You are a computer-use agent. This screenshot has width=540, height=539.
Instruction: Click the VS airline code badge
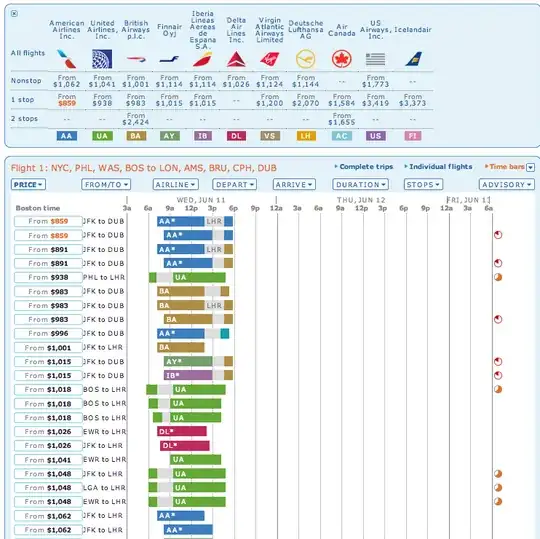(270, 136)
